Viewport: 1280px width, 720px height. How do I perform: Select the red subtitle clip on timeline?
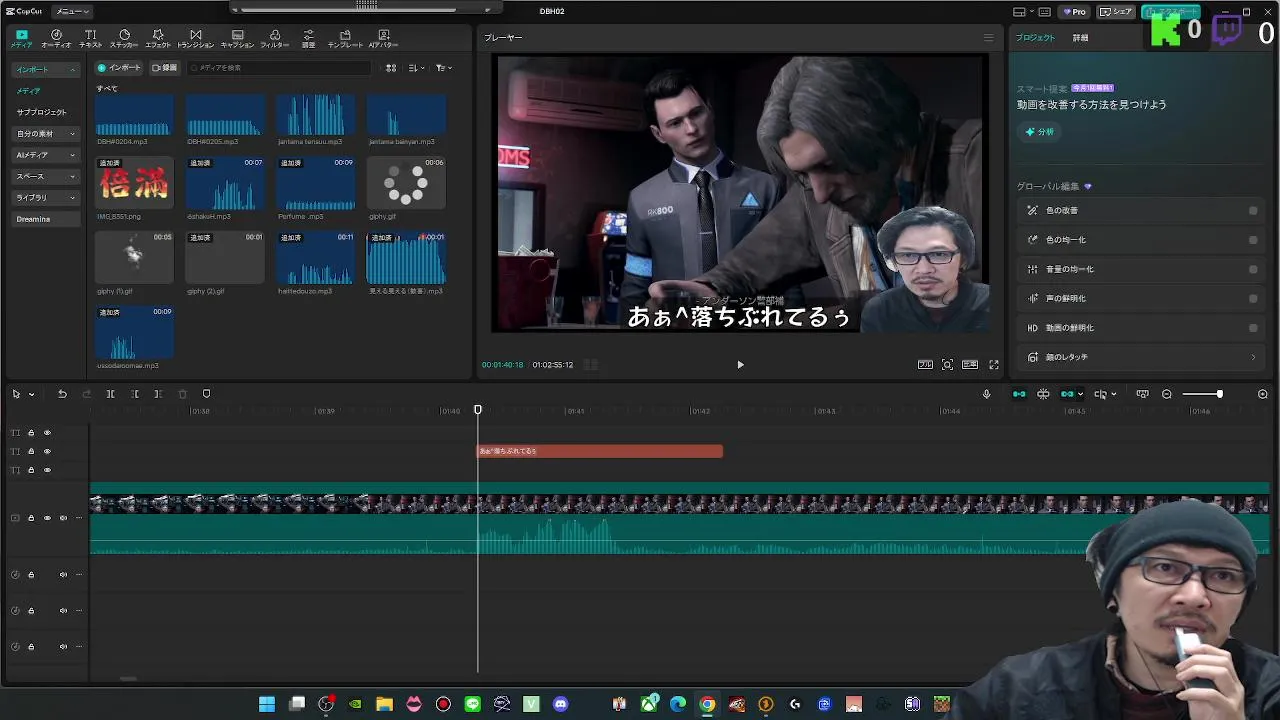(x=600, y=451)
